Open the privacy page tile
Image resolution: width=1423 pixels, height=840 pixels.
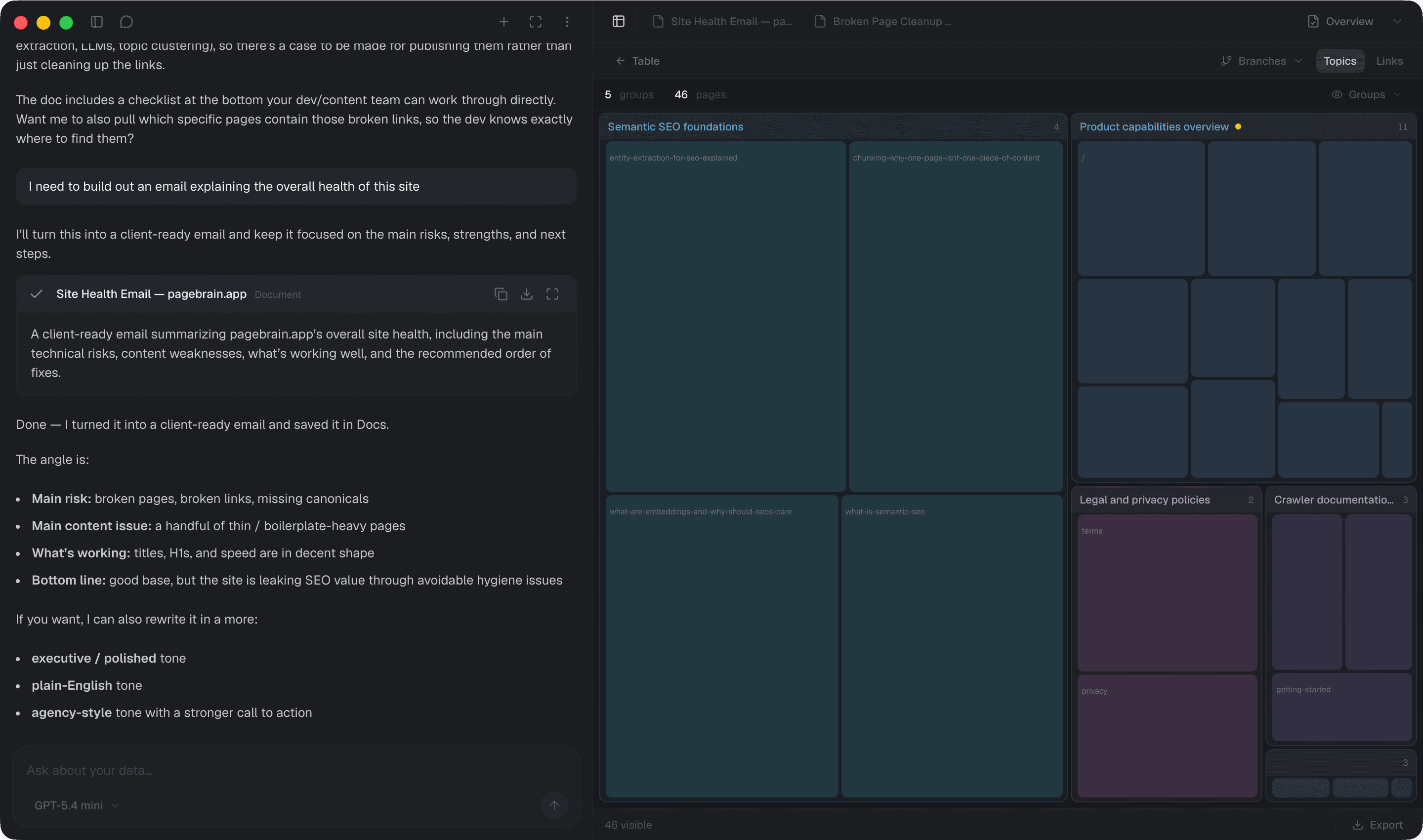(x=1167, y=736)
